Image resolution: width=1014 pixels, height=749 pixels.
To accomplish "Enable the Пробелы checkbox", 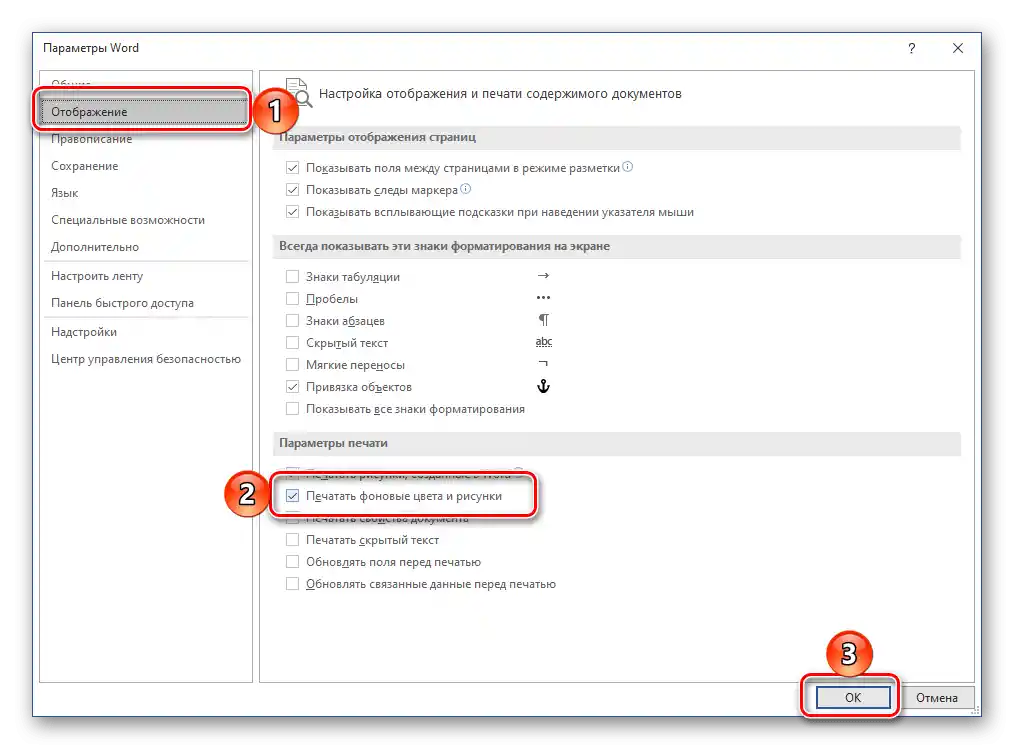I will tap(292, 299).
